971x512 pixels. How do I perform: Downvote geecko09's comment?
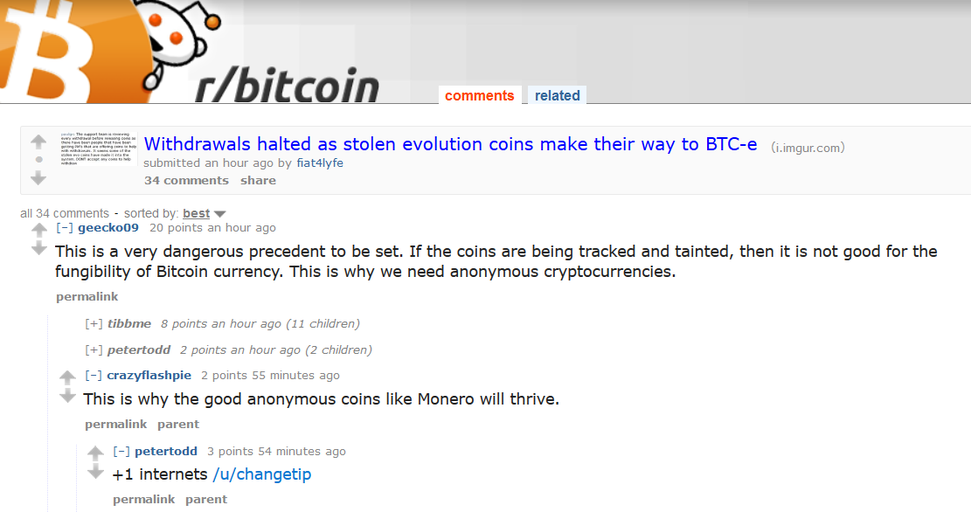(39, 249)
